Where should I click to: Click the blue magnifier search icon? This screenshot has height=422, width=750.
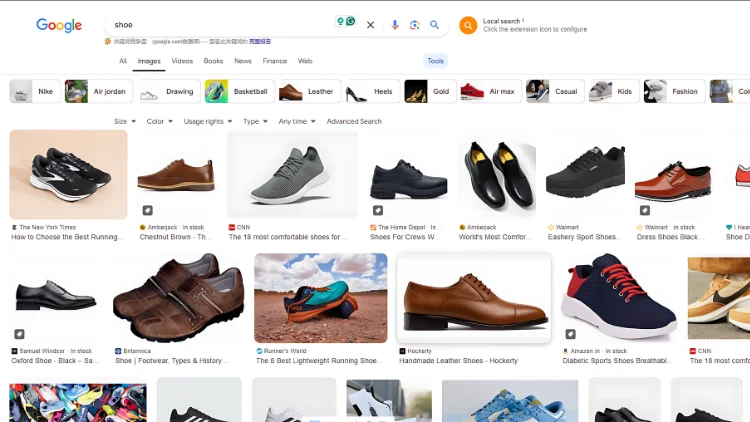point(434,25)
